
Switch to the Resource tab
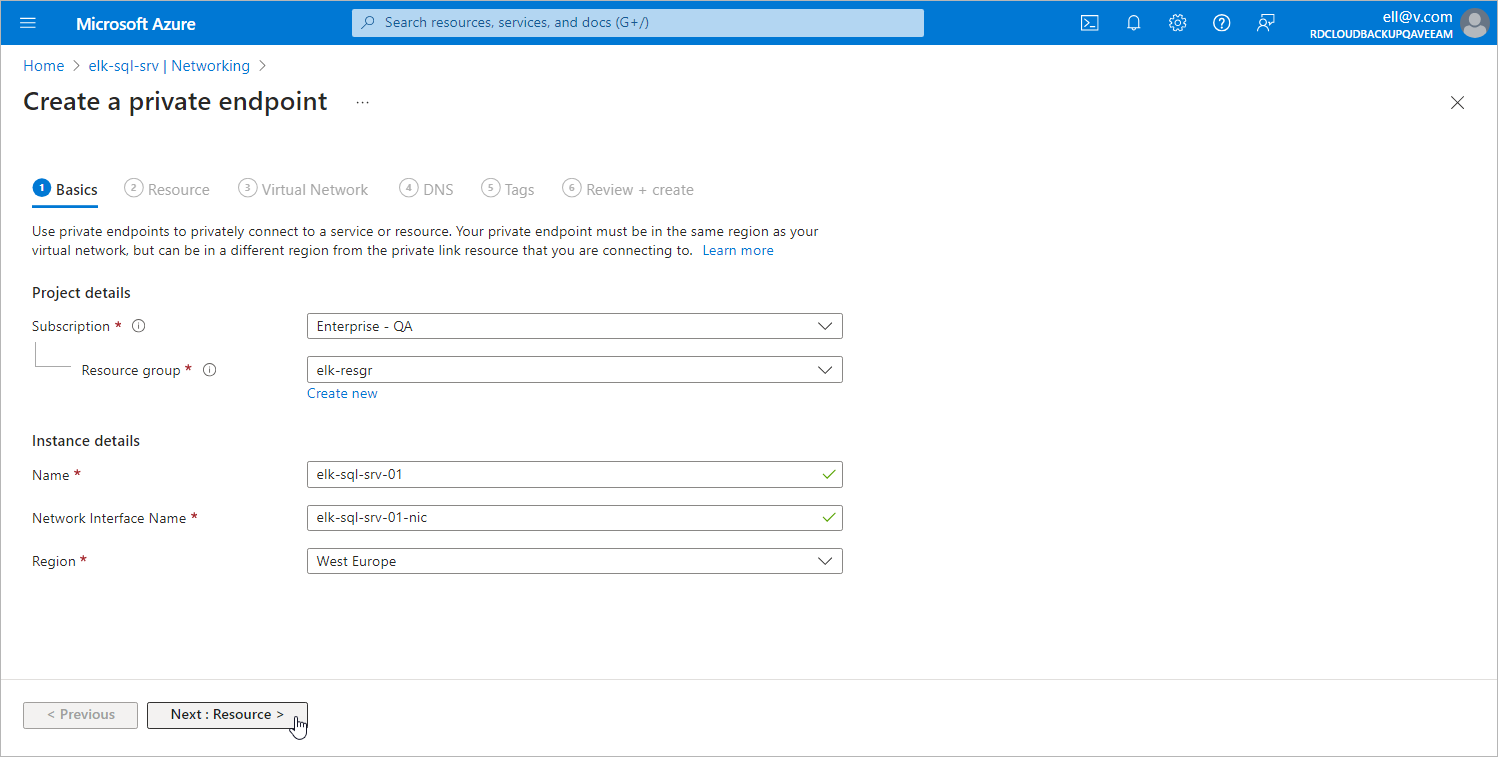pyautogui.click(x=167, y=189)
